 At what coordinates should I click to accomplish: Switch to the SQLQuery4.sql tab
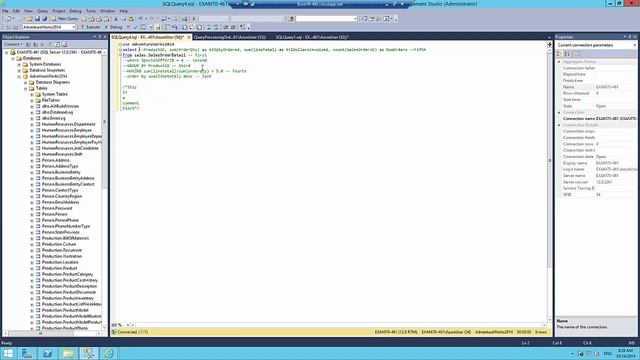tap(148, 37)
